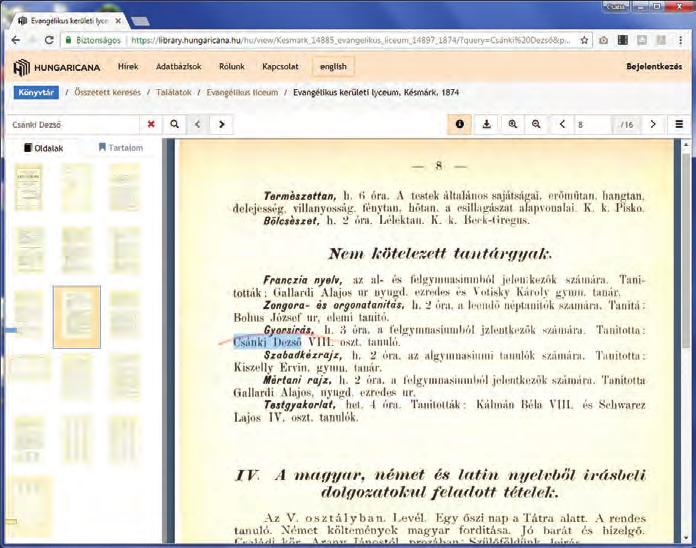The height and width of the screenshot is (548, 696).
Task: Select the highlighted page 8 thumbnail
Action: tap(77, 317)
